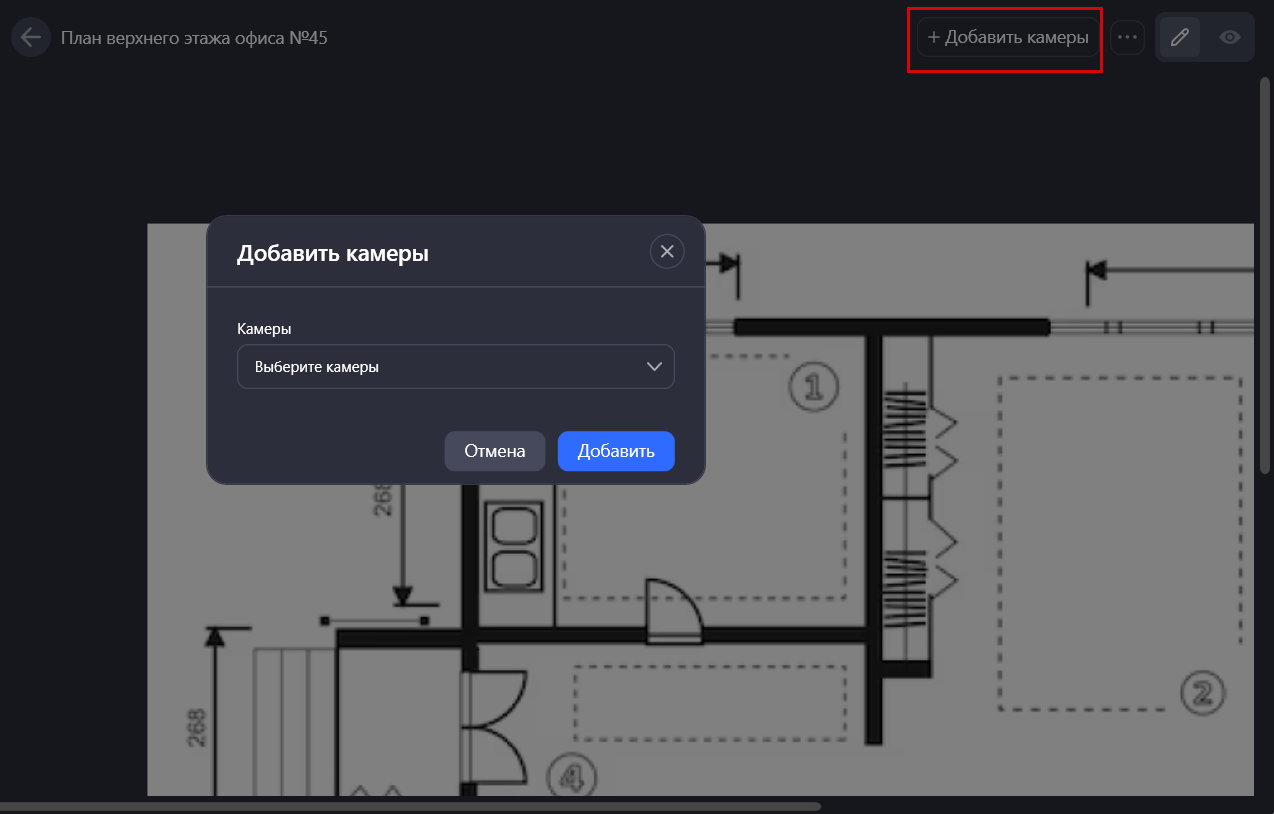Click the Камеры field label
Screen dimensions: 1274x814
(264, 328)
